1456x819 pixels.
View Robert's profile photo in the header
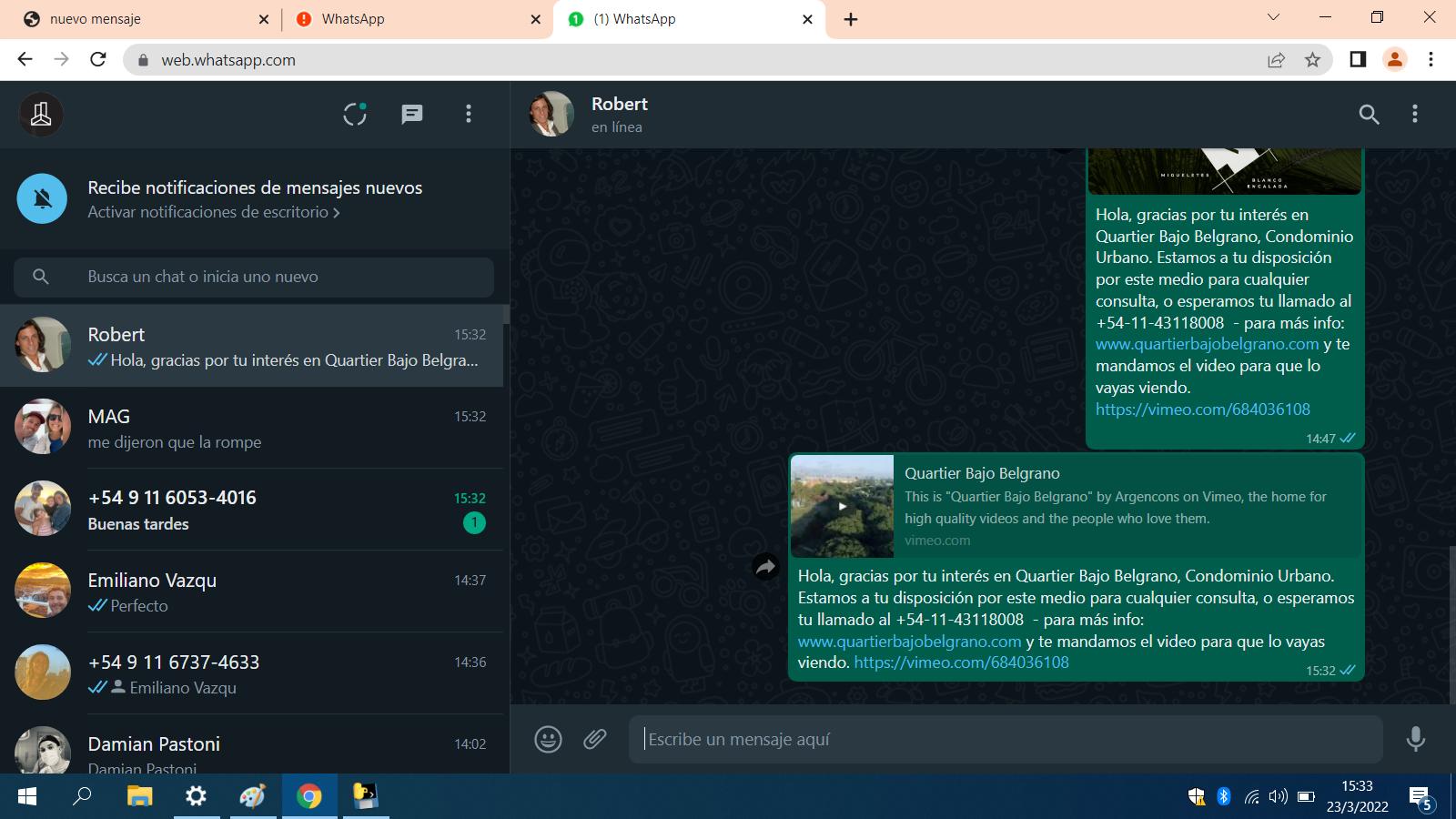(x=551, y=114)
